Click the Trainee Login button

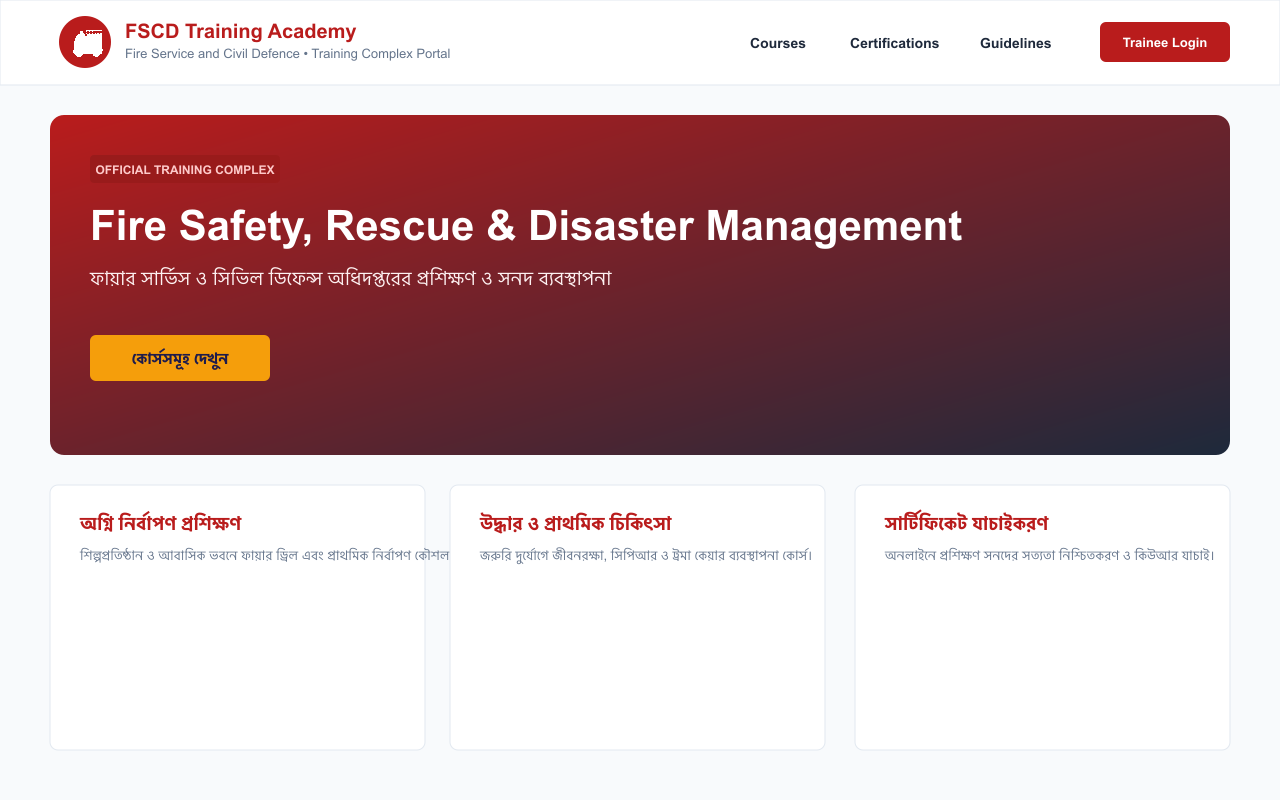(1165, 42)
